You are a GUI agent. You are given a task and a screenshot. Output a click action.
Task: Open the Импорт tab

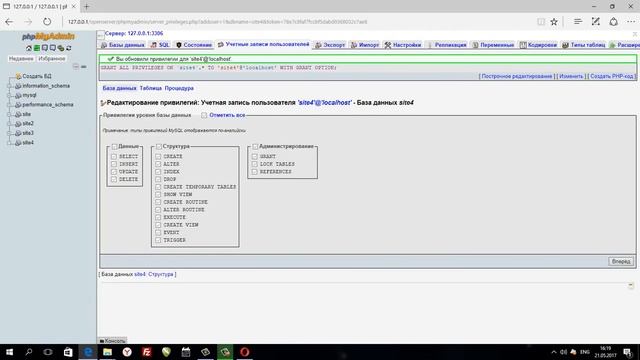click(365, 45)
